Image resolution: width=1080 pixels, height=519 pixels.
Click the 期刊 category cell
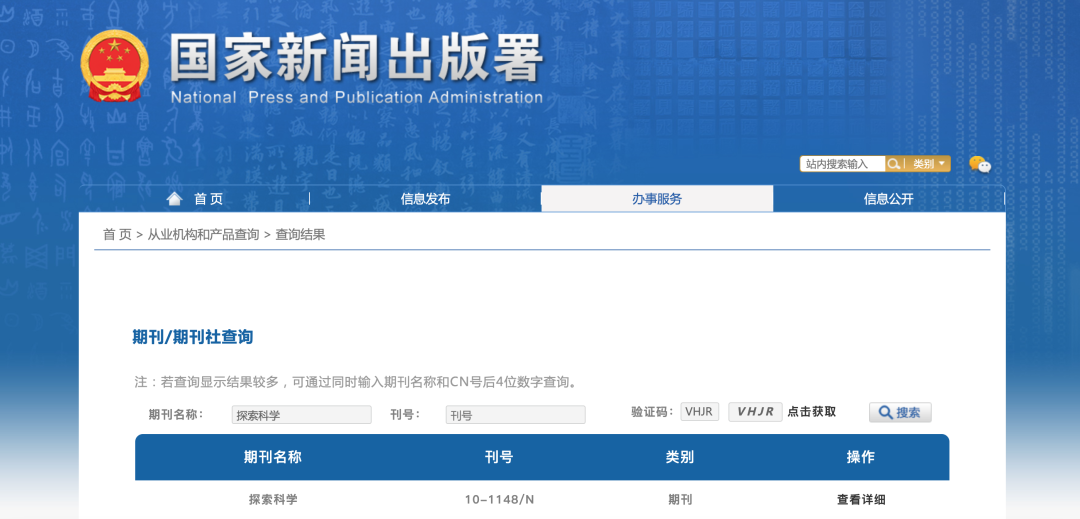[679, 500]
